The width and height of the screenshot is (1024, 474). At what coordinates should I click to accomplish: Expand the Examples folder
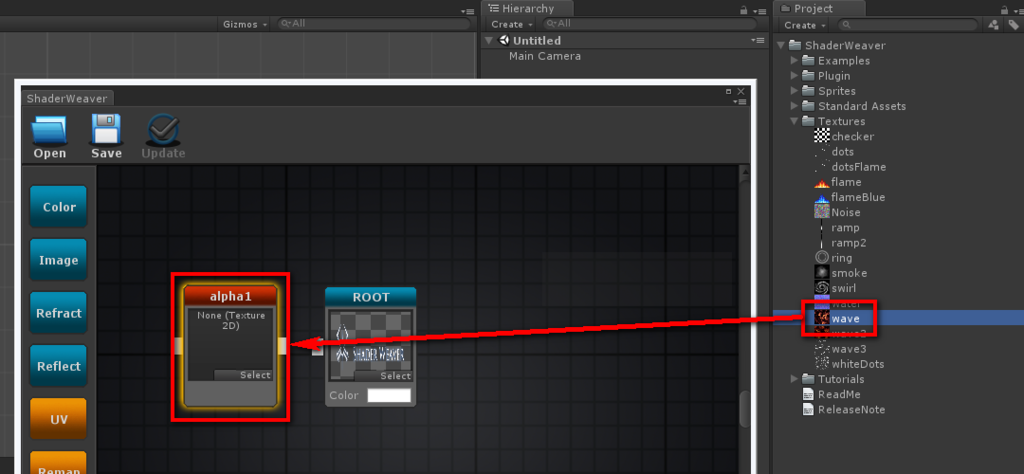coord(795,61)
